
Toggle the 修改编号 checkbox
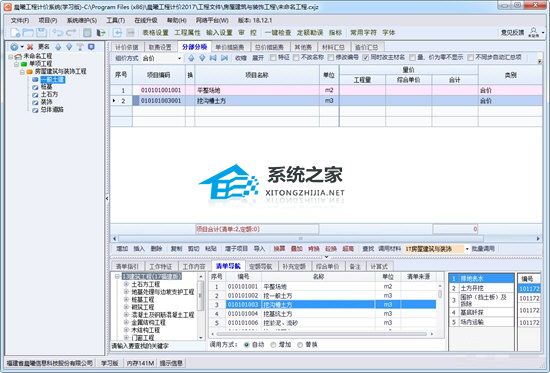[x=331, y=58]
